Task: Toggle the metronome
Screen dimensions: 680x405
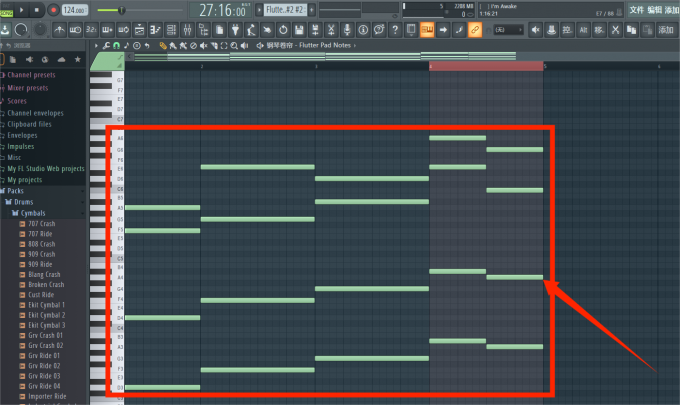Action: [59, 30]
